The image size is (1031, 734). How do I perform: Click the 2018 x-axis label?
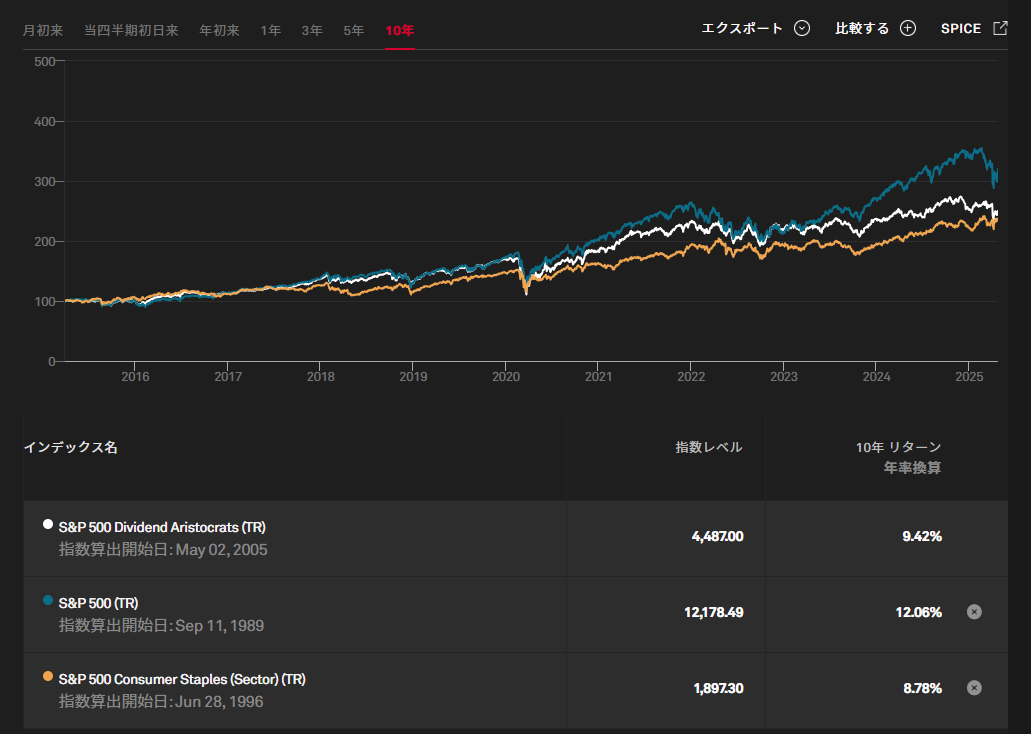click(321, 377)
